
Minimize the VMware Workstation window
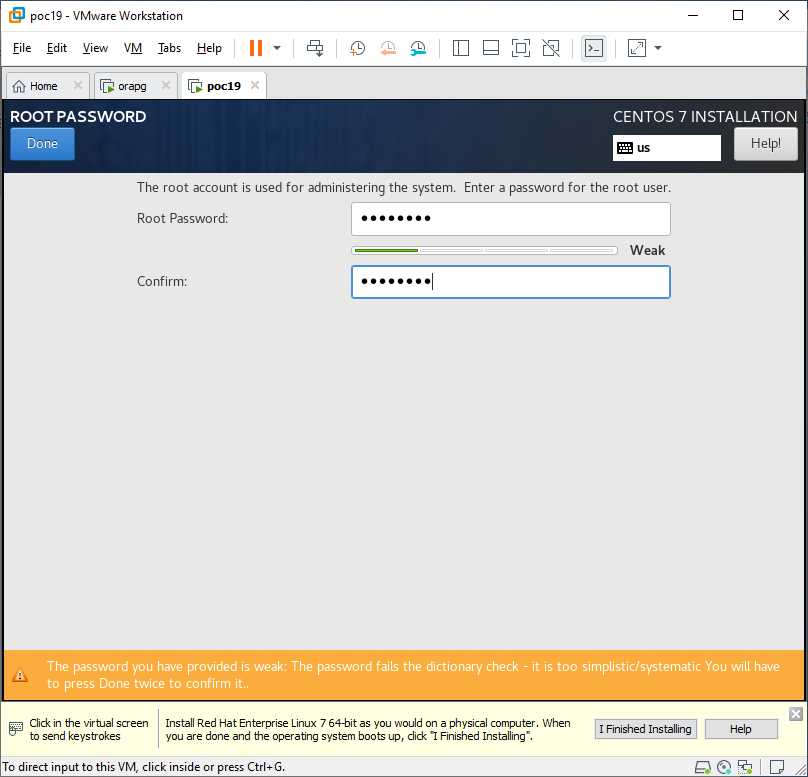tap(693, 15)
